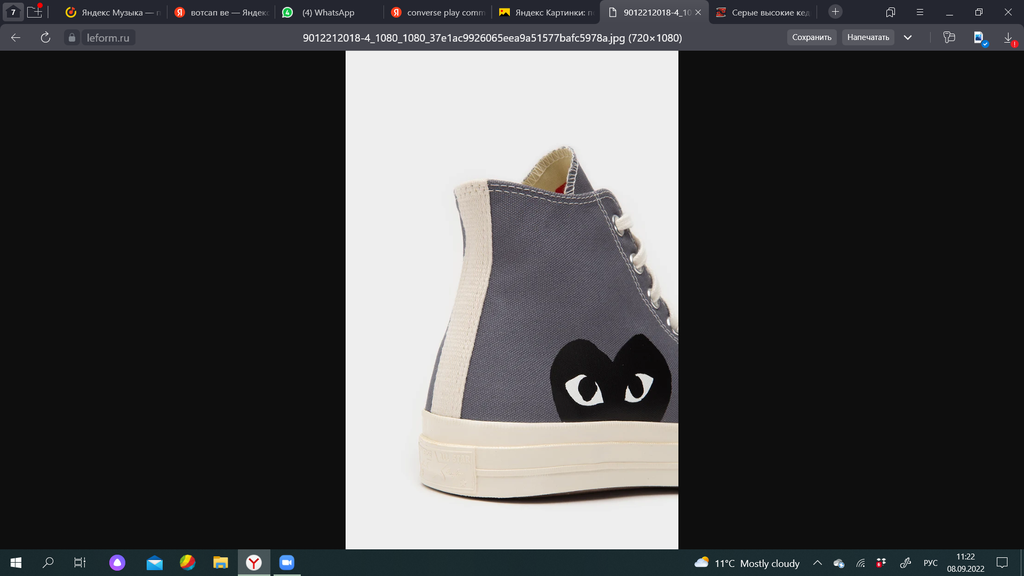Viewport: 1024px width, 576px height.
Task: Click the padlock site security icon
Action: (x=71, y=37)
